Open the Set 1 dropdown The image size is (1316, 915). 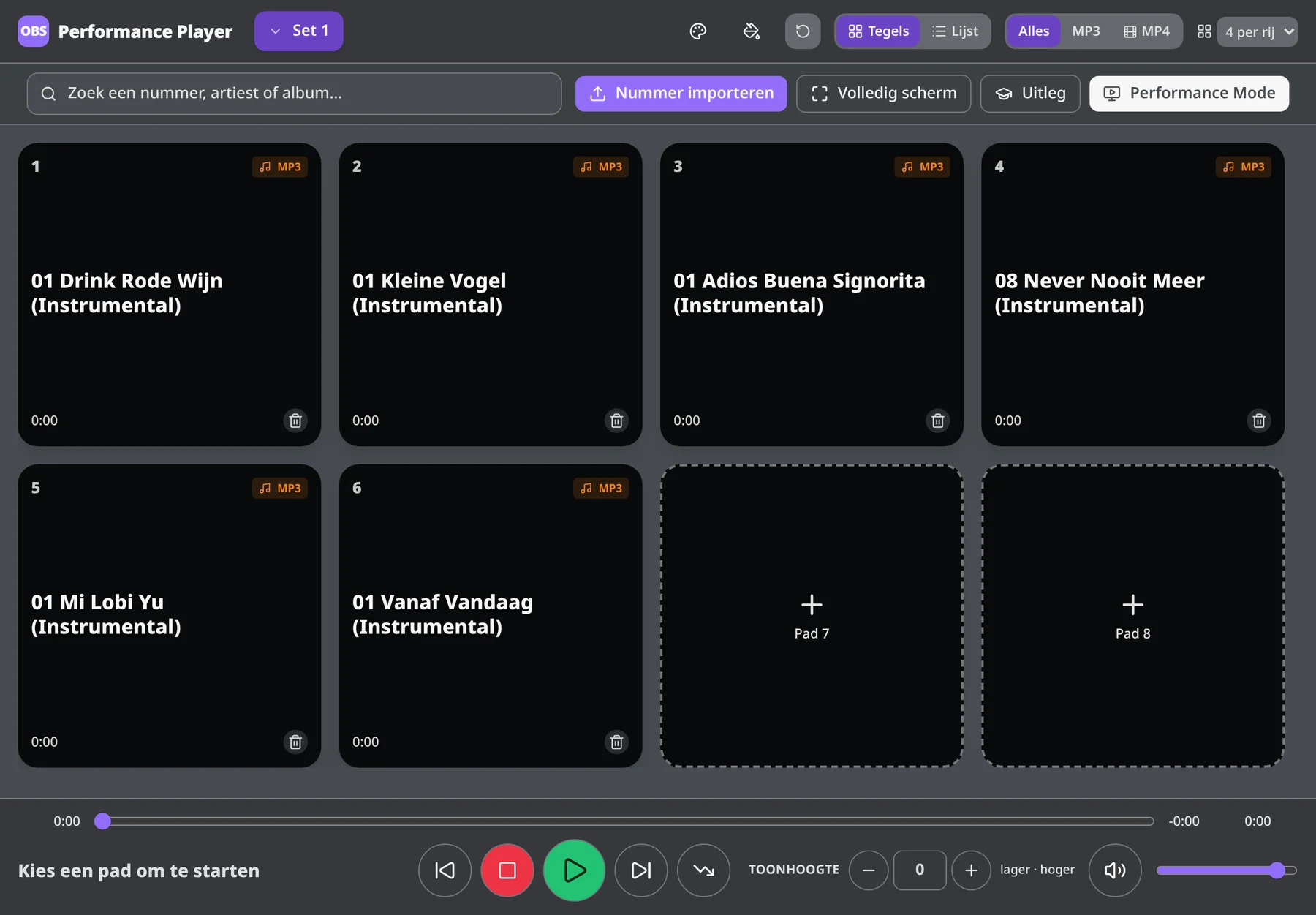(x=298, y=31)
